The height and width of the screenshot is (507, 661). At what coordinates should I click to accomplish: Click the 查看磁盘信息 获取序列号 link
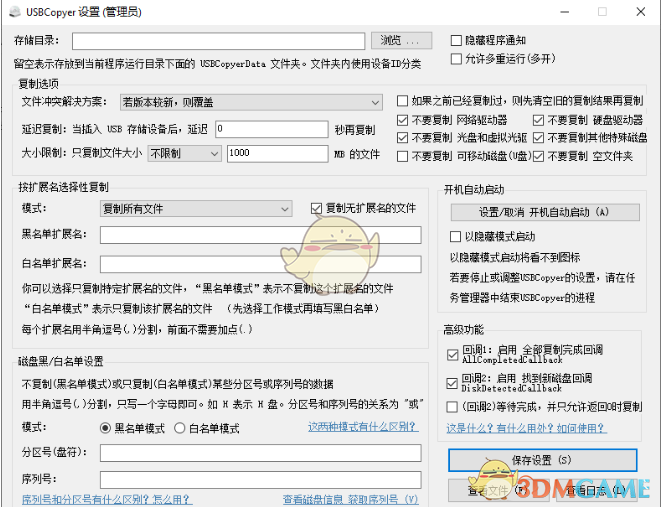click(350, 499)
